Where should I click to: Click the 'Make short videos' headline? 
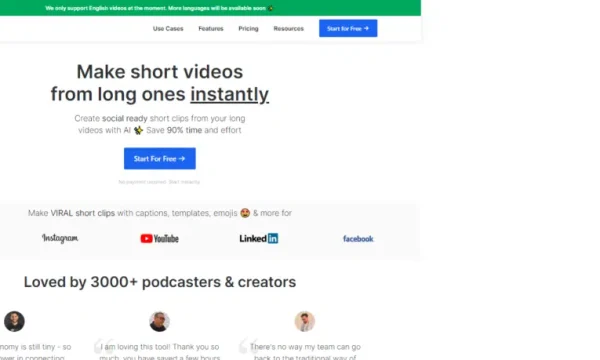160,72
